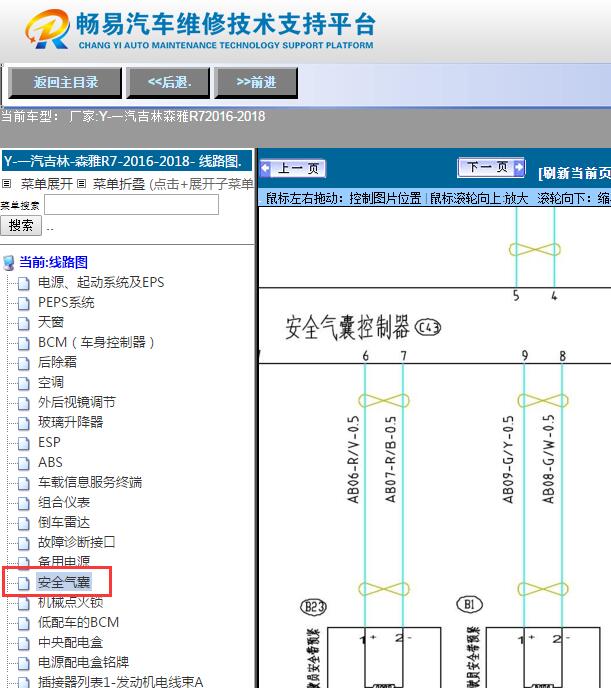
Task: Click the panel header Y-一汽吉林-森雅R7-2016-2018-线路图
Action: coord(127,161)
